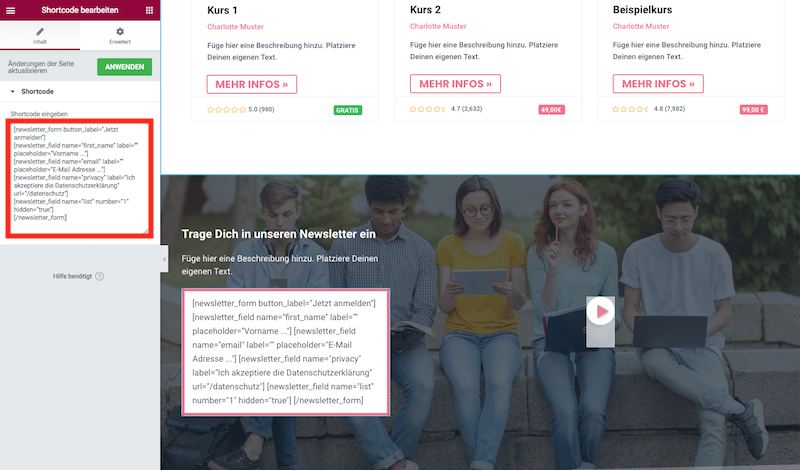
Task: Click the star rating under Beispielkurs
Action: click(631, 109)
